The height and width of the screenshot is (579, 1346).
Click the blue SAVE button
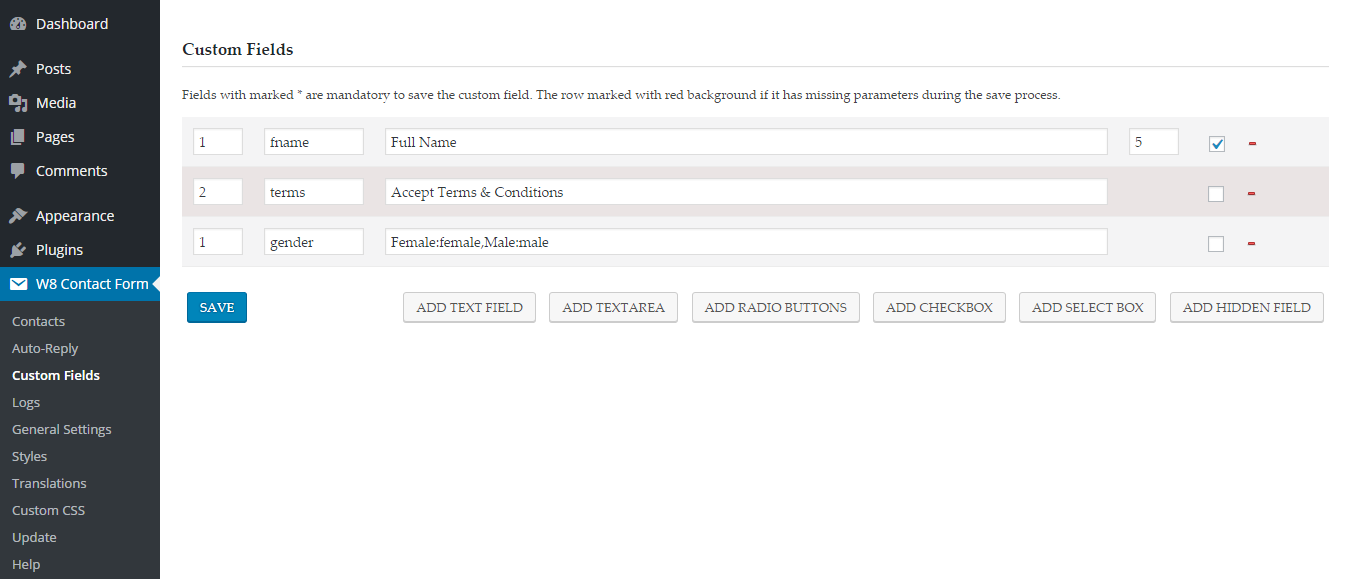point(217,308)
